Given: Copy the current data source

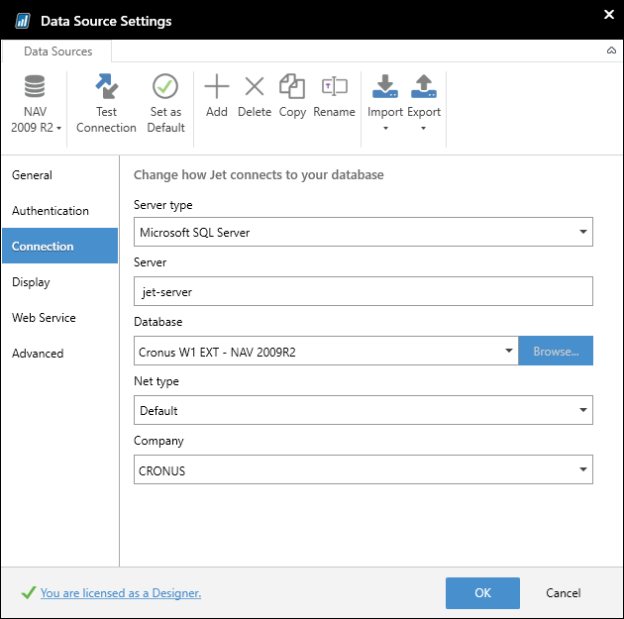Looking at the screenshot, I should coord(292,96).
